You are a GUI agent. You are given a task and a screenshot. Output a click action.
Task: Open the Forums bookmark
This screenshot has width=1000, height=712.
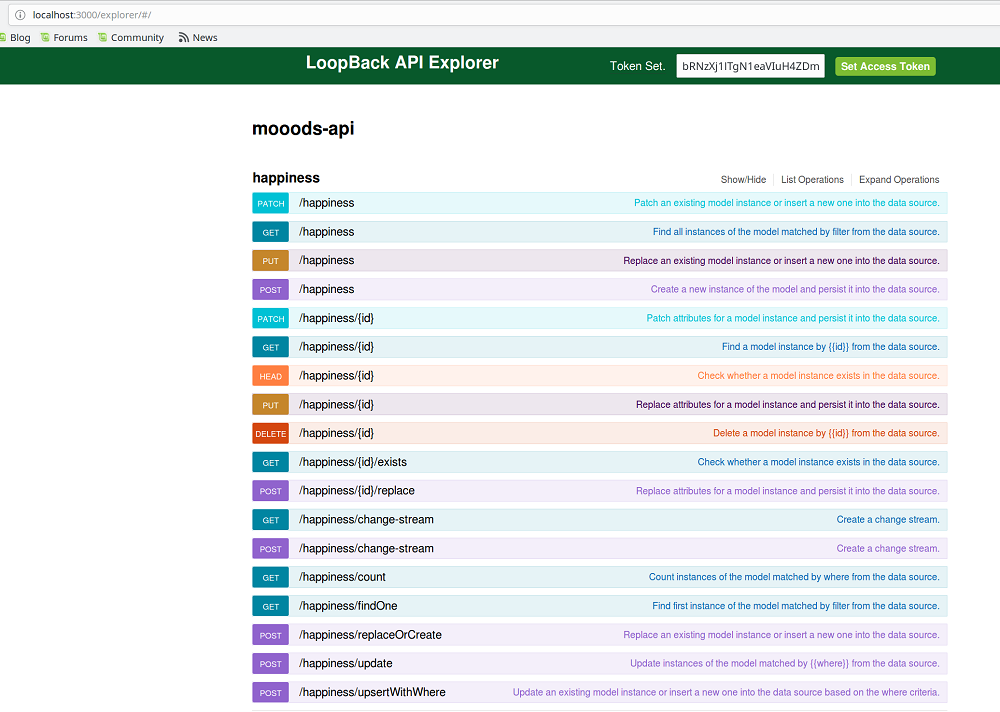(64, 38)
